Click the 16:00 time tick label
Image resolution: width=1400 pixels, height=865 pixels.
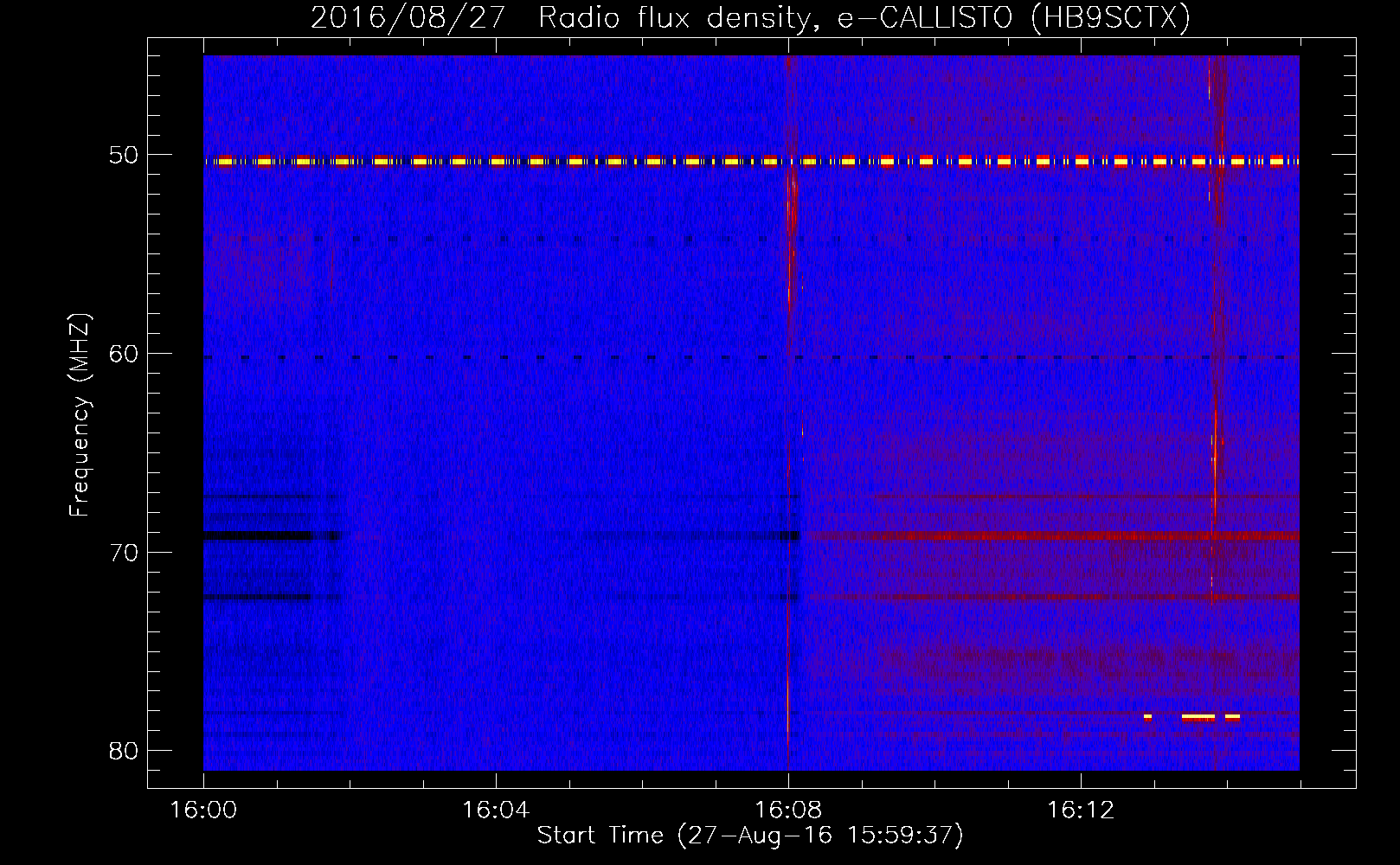coord(203,811)
